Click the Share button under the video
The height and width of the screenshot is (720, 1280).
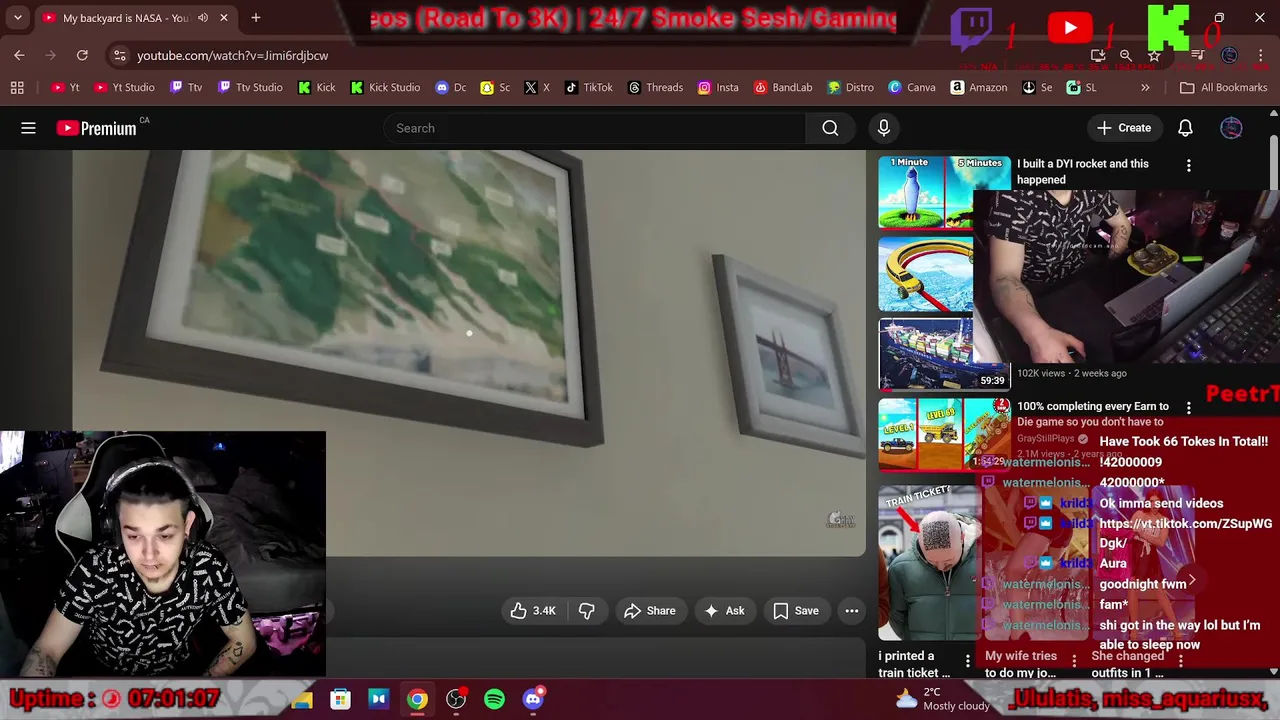[x=650, y=611]
